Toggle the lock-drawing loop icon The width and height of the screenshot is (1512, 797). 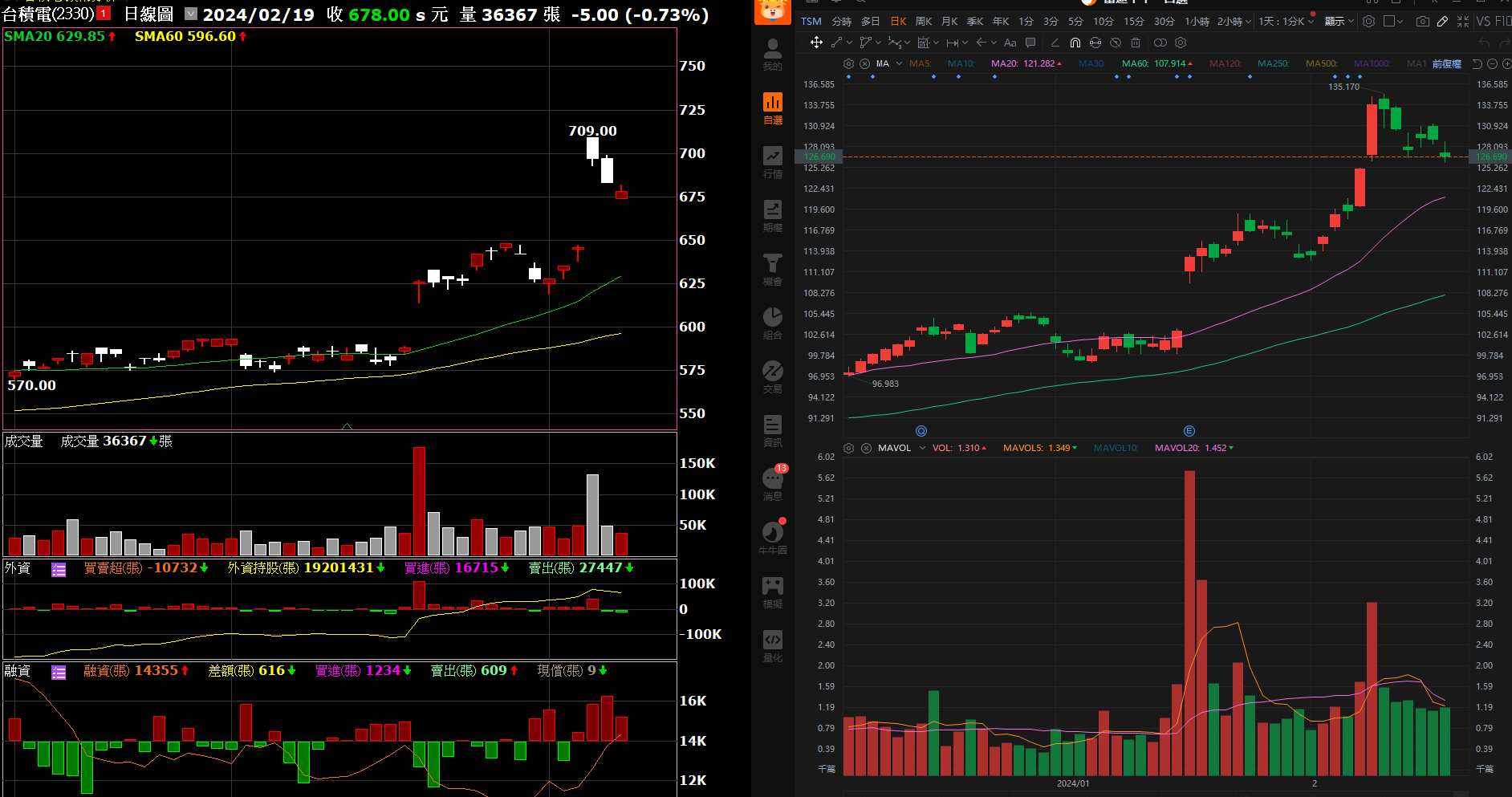(x=1095, y=43)
